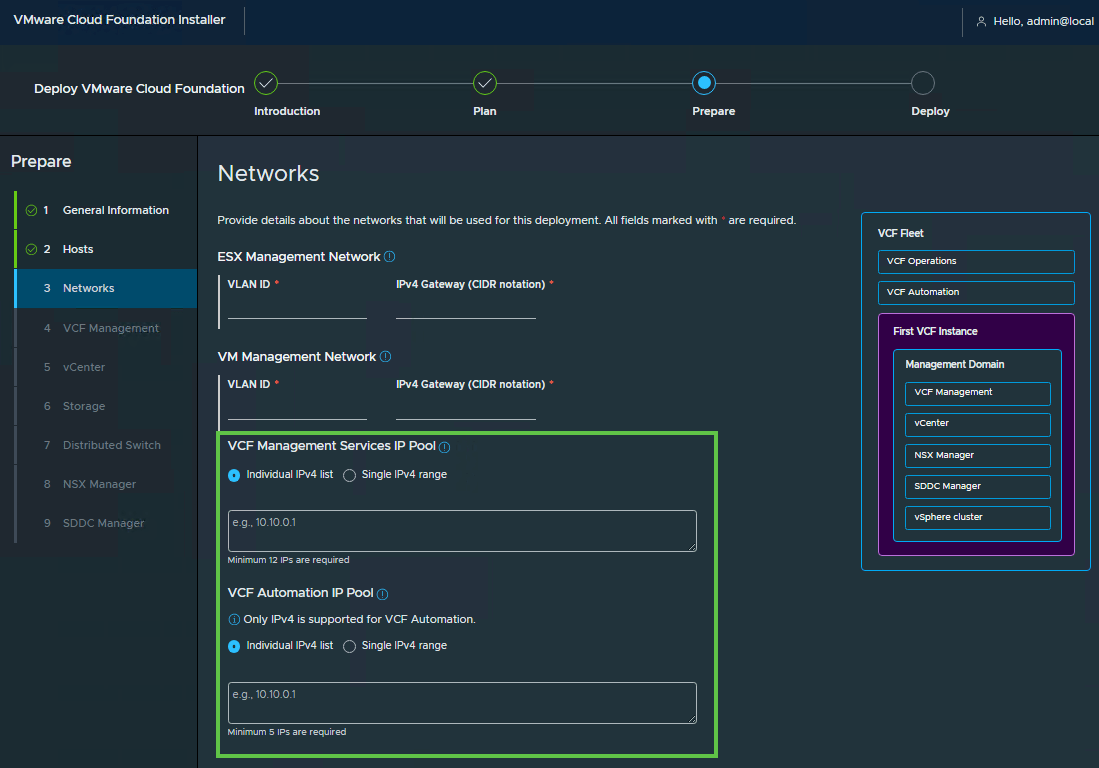This screenshot has height=768, width=1099.
Task: Open the ESX Management Network info icon
Action: tap(390, 256)
